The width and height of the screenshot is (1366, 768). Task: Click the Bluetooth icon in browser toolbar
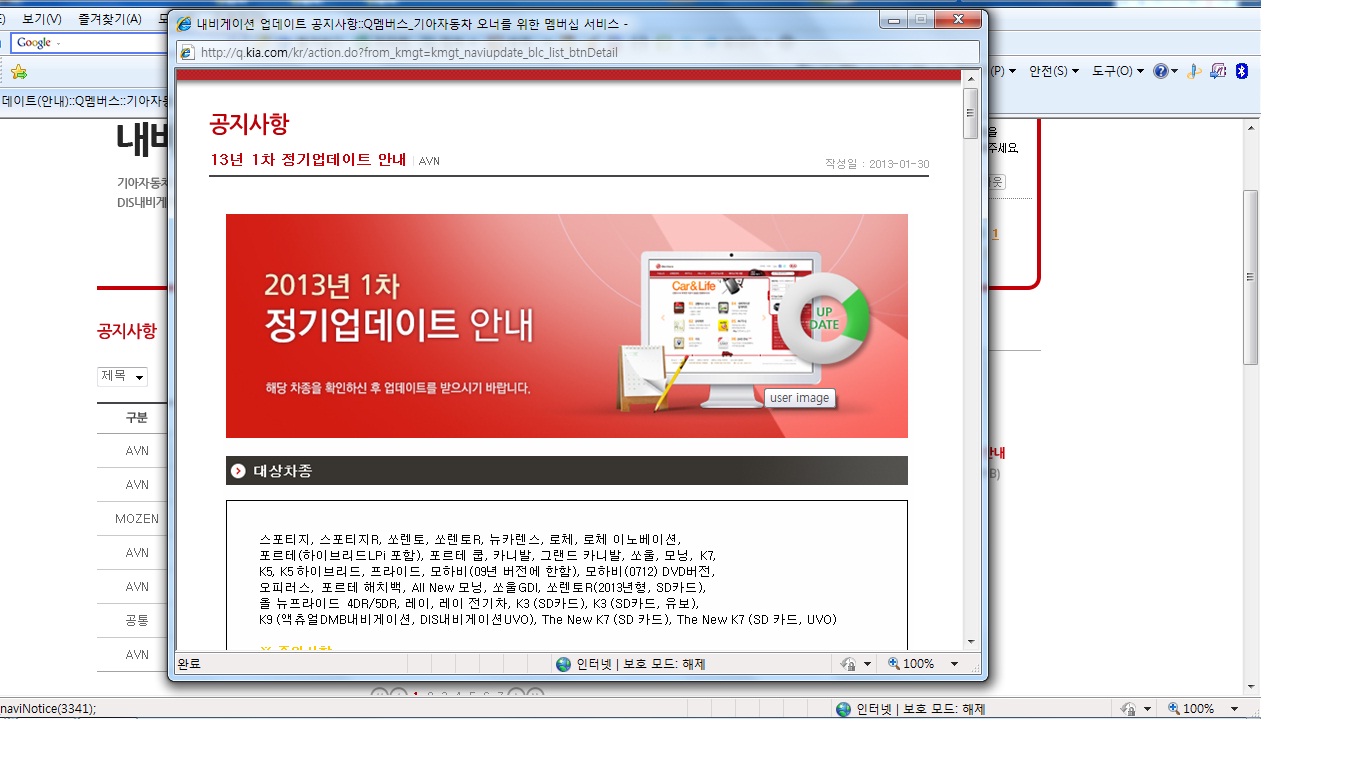1241,71
